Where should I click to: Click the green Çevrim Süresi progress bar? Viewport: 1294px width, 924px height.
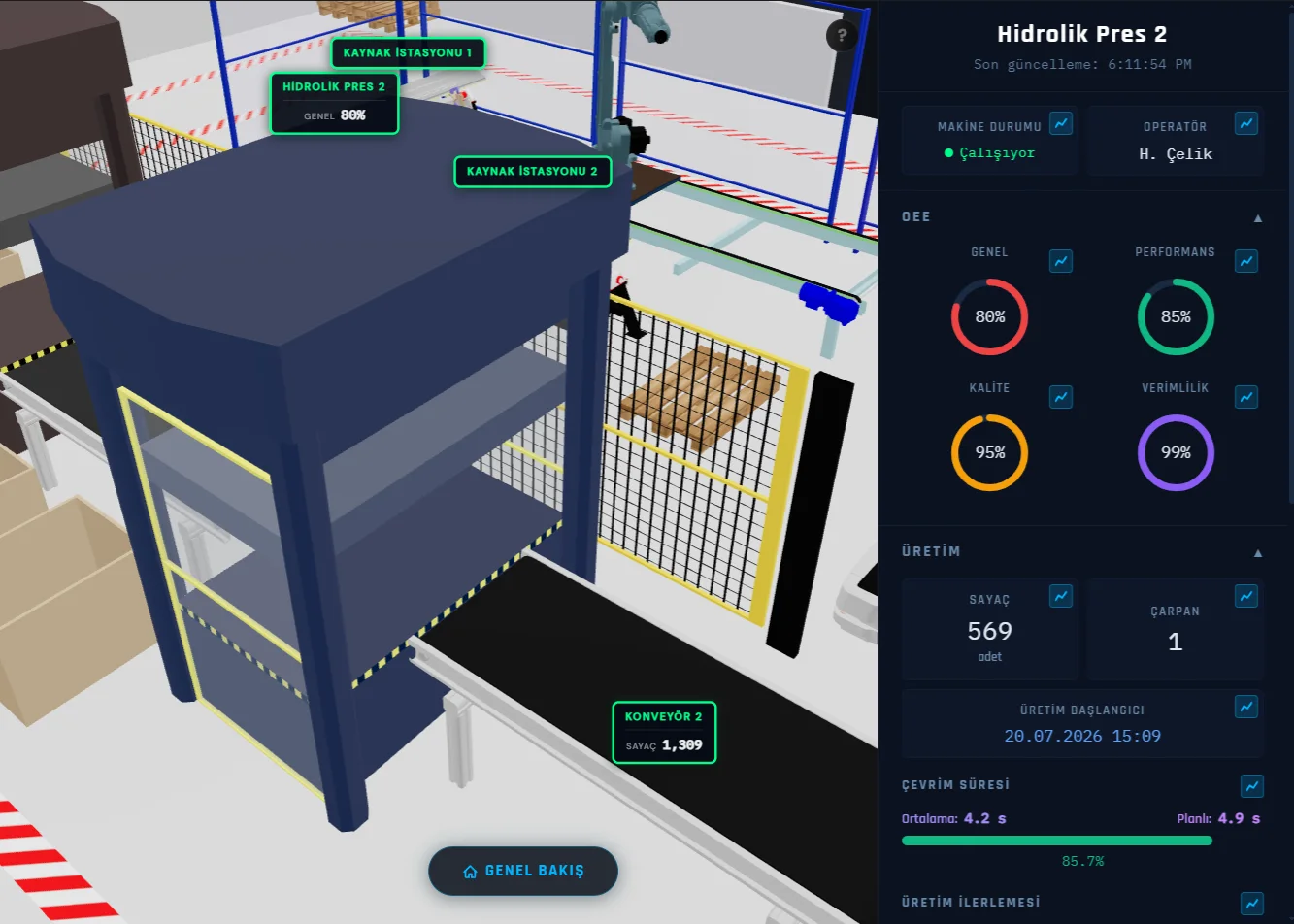coord(1057,841)
